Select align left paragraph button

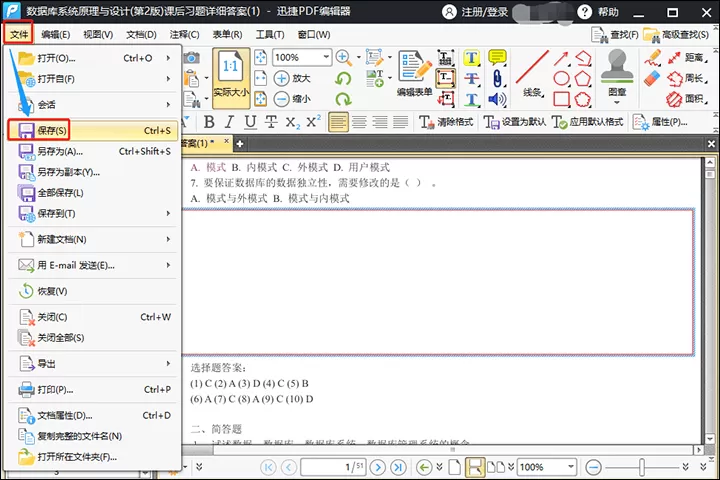coord(338,122)
